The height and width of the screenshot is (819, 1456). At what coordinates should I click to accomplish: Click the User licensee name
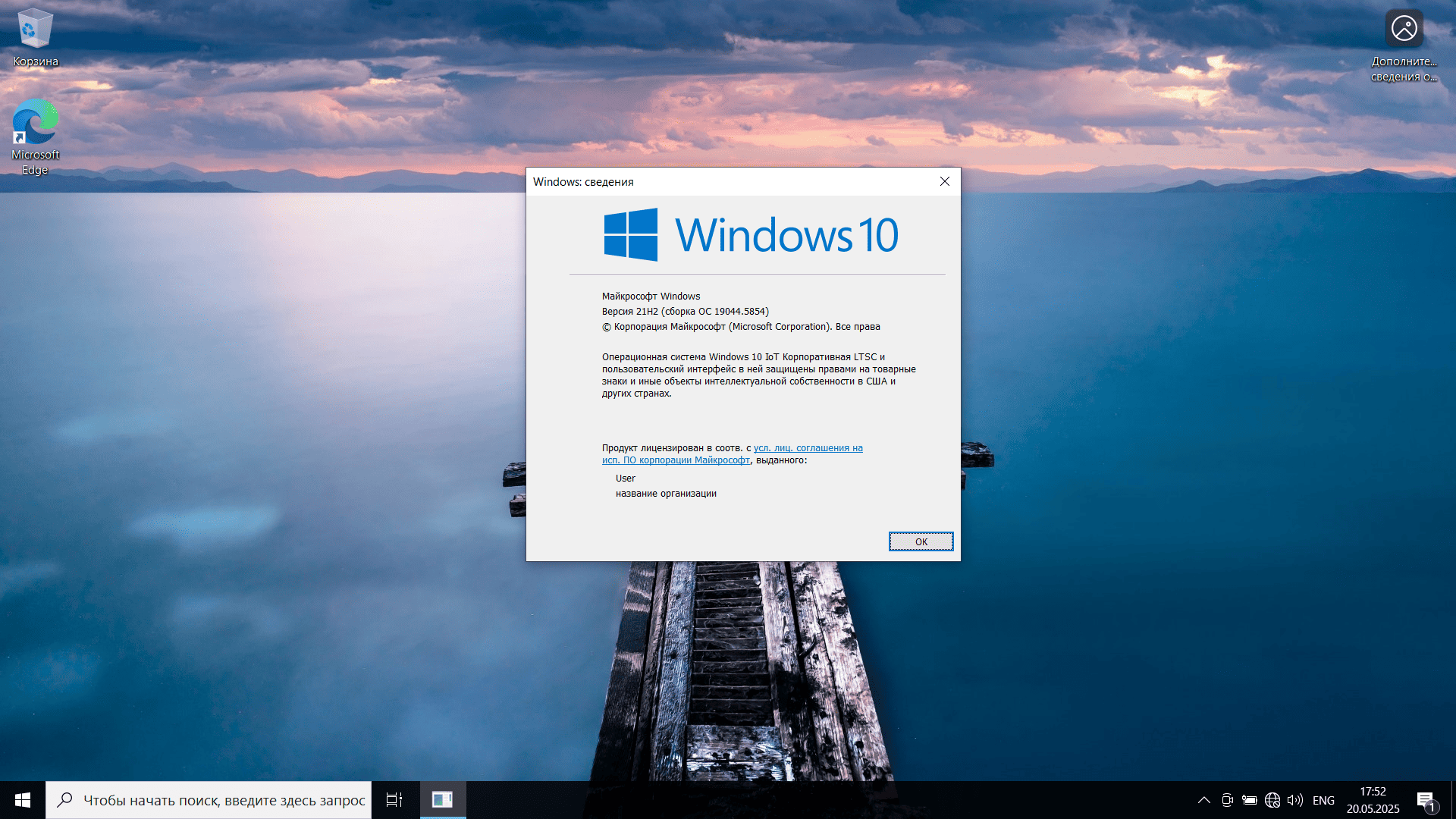626,479
